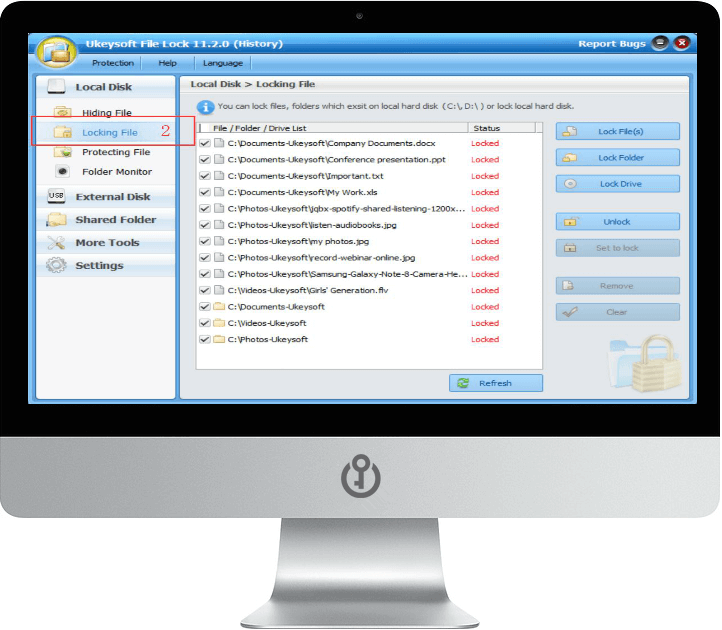This screenshot has height=630, width=722.
Task: Collapse the Local Disk section
Action: (106, 87)
